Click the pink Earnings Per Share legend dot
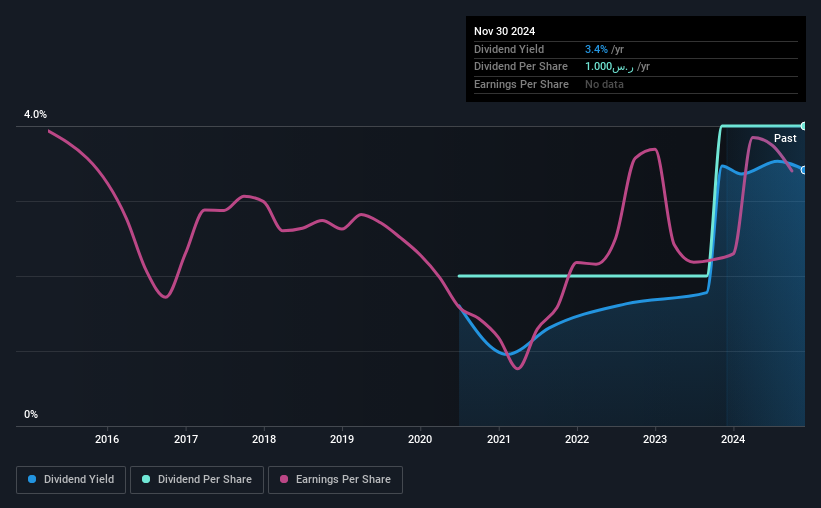Image resolution: width=821 pixels, height=508 pixels. pos(284,479)
